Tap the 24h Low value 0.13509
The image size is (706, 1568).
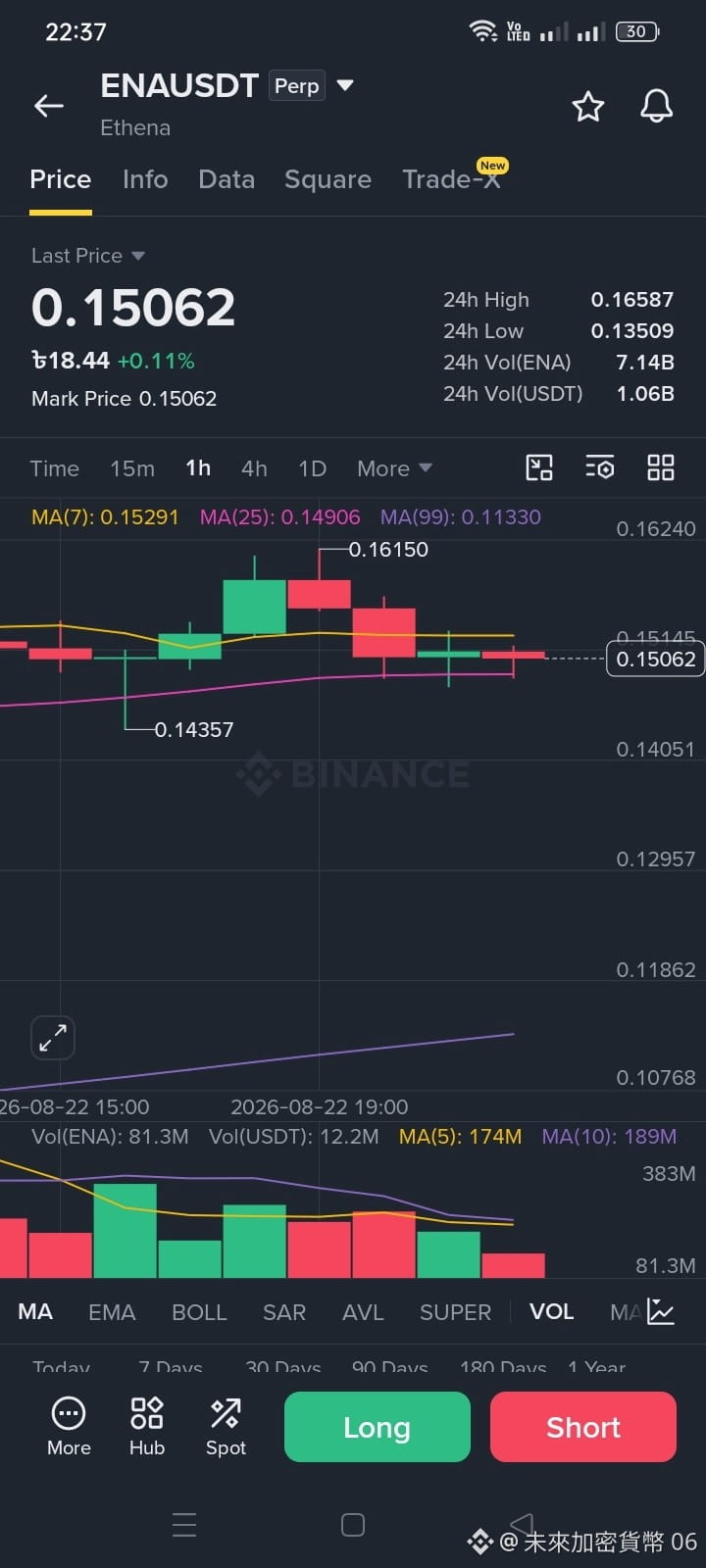[631, 331]
